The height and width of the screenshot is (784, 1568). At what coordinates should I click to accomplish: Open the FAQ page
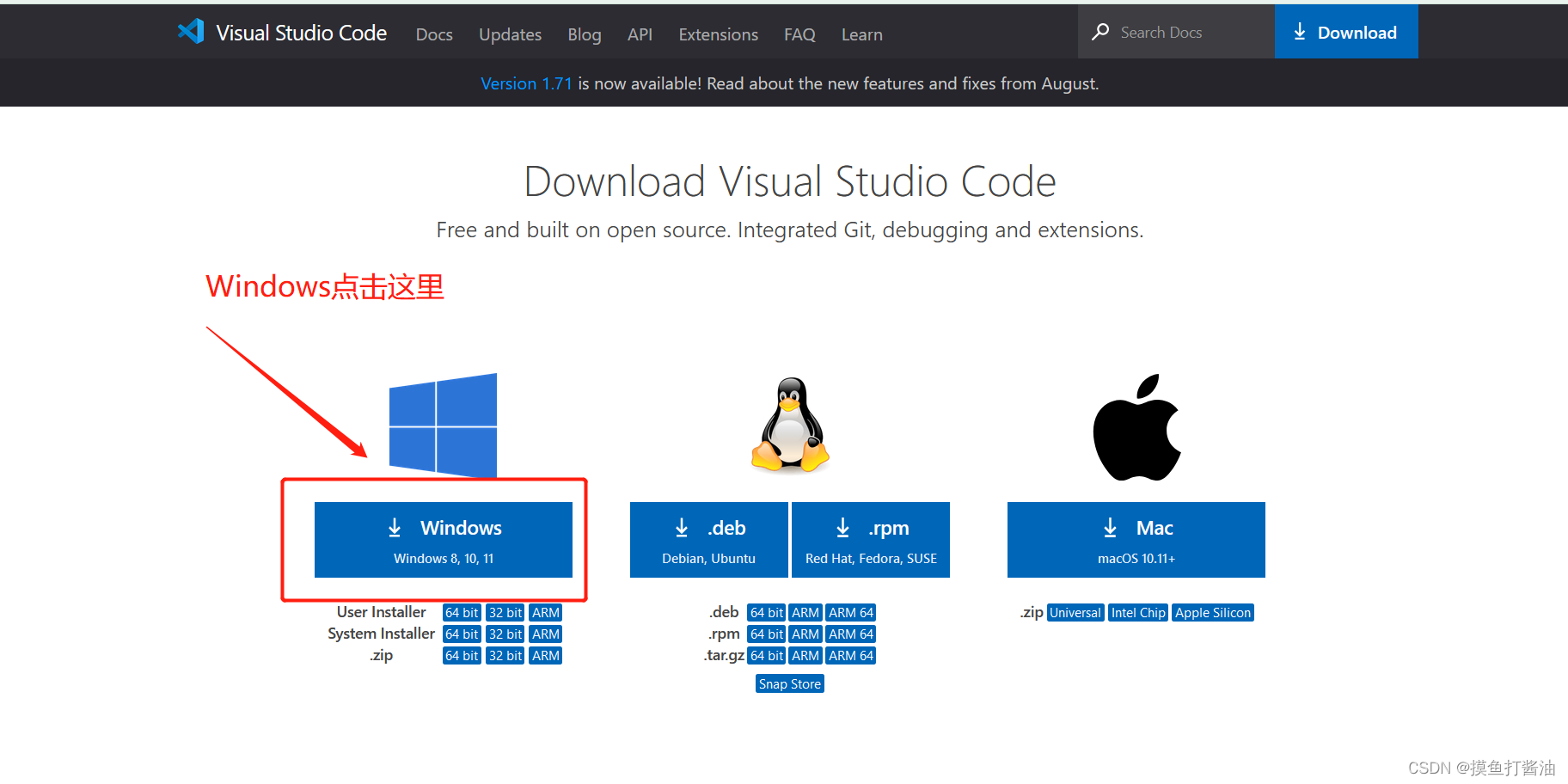click(799, 34)
